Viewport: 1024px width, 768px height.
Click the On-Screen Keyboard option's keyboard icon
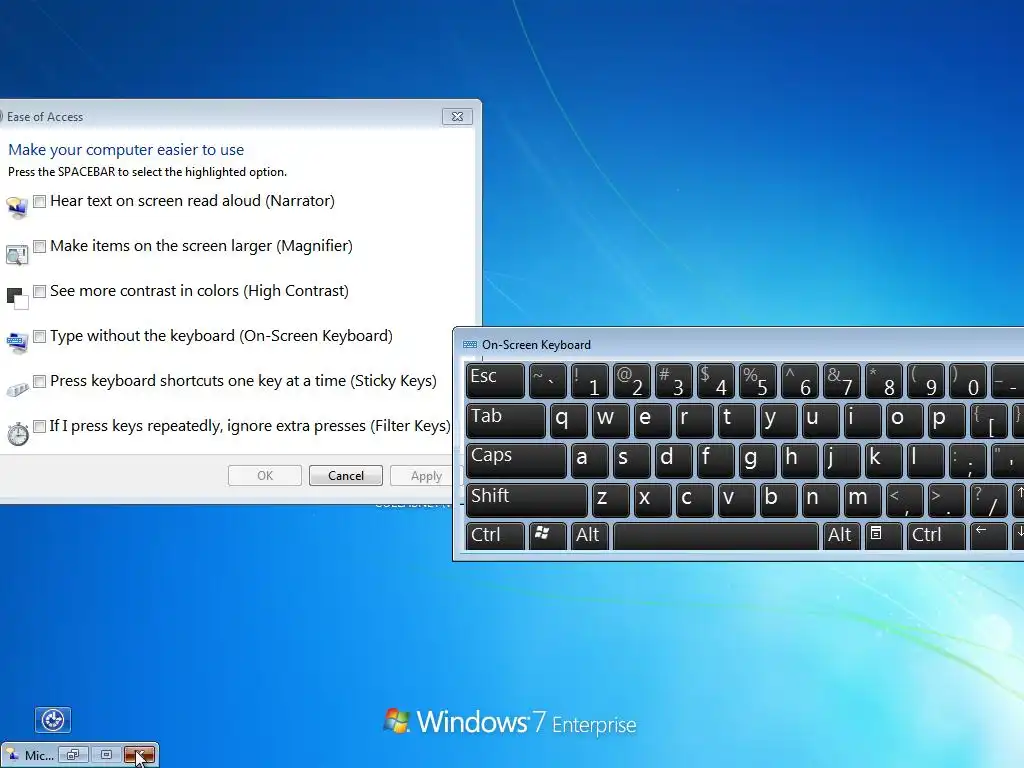(17, 342)
